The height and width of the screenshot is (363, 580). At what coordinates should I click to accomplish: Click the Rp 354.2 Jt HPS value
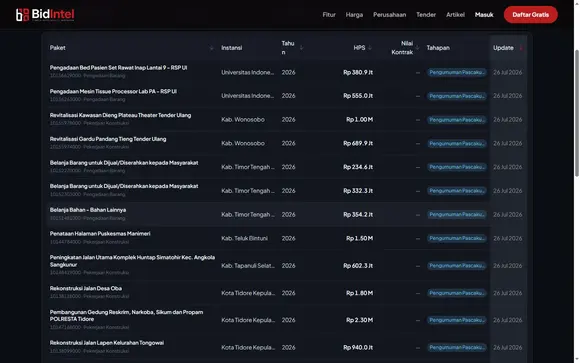coord(358,214)
